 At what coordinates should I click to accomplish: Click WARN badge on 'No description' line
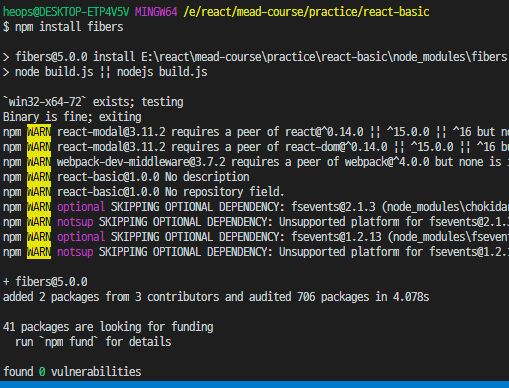pyautogui.click(x=39, y=177)
